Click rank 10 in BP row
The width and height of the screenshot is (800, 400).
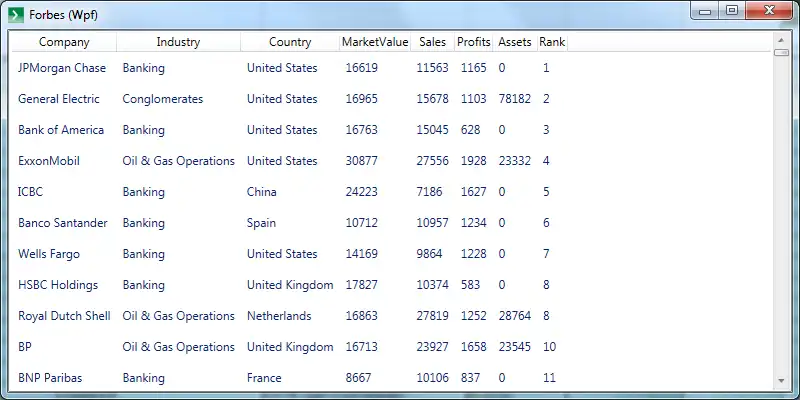[549, 347]
